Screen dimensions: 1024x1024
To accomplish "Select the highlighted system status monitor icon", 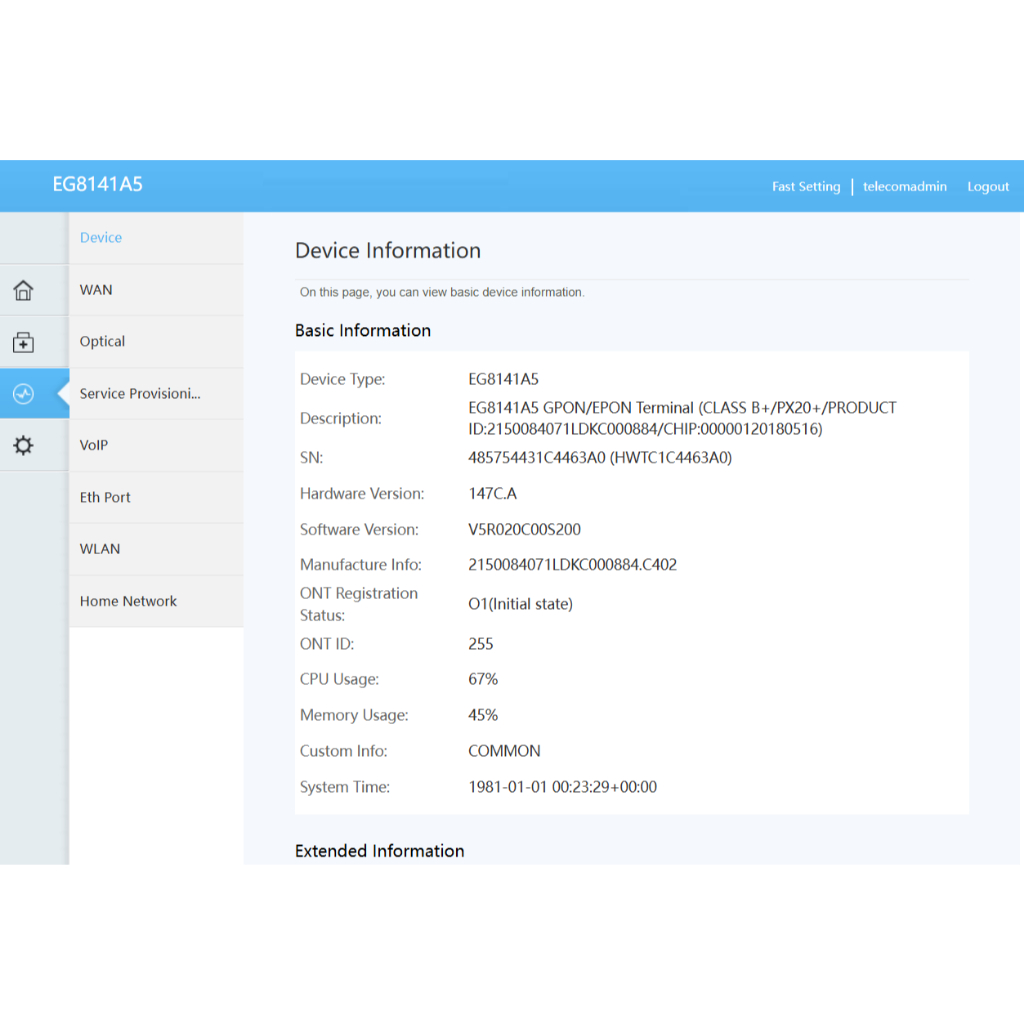I will point(23,394).
